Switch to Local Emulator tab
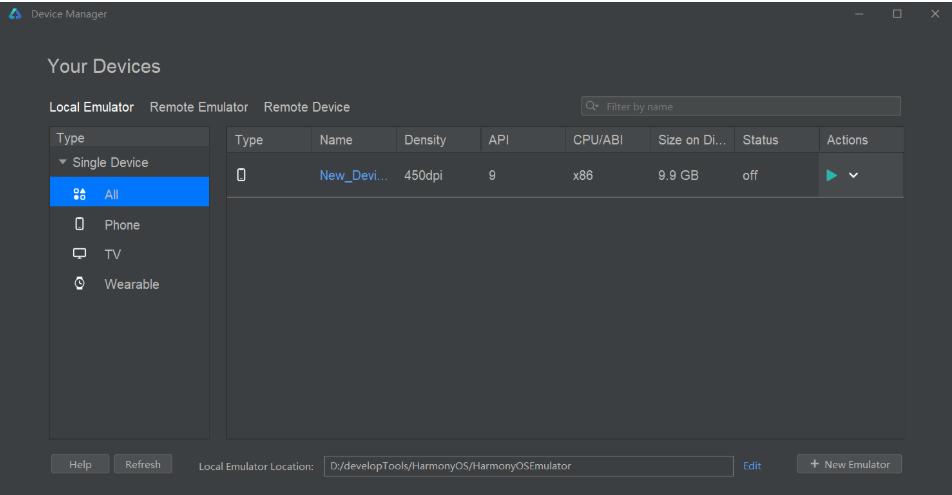Viewport: 952px width, 495px height. coord(91,107)
